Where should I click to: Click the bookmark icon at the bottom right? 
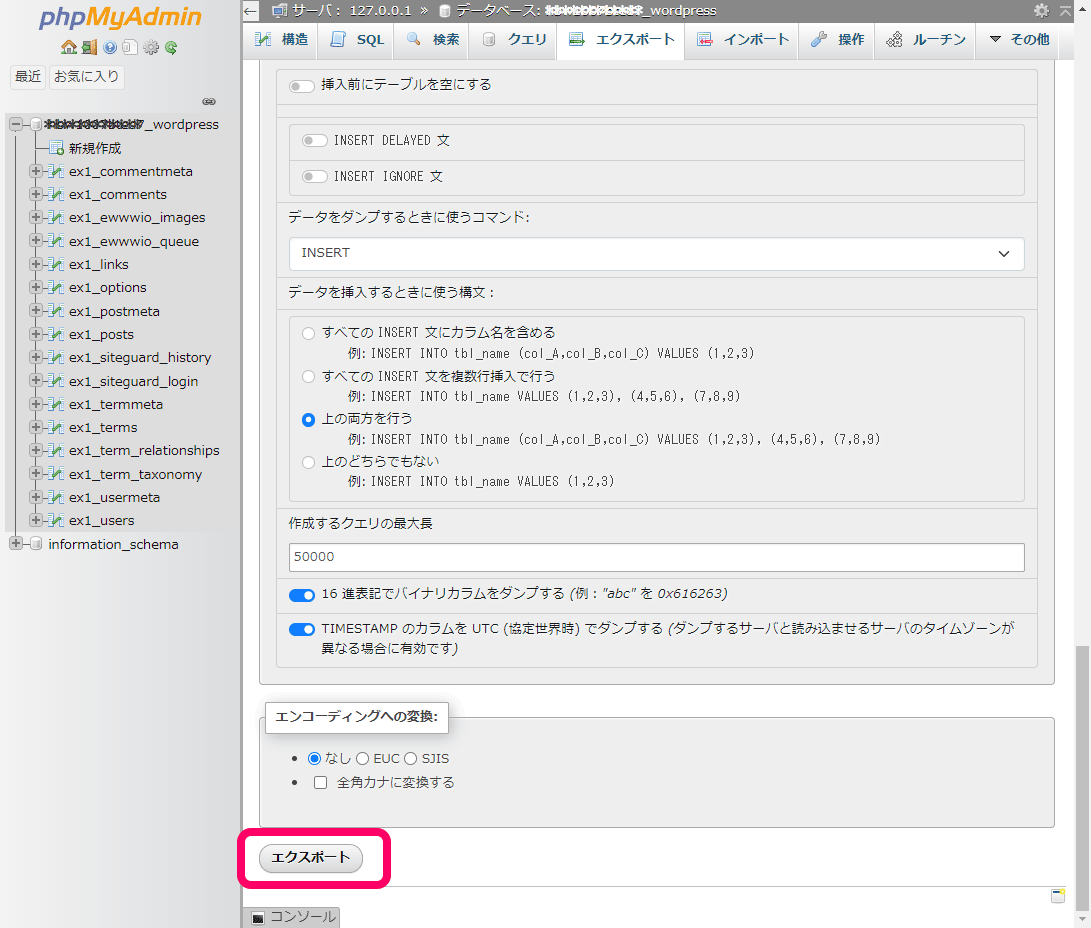click(1058, 896)
